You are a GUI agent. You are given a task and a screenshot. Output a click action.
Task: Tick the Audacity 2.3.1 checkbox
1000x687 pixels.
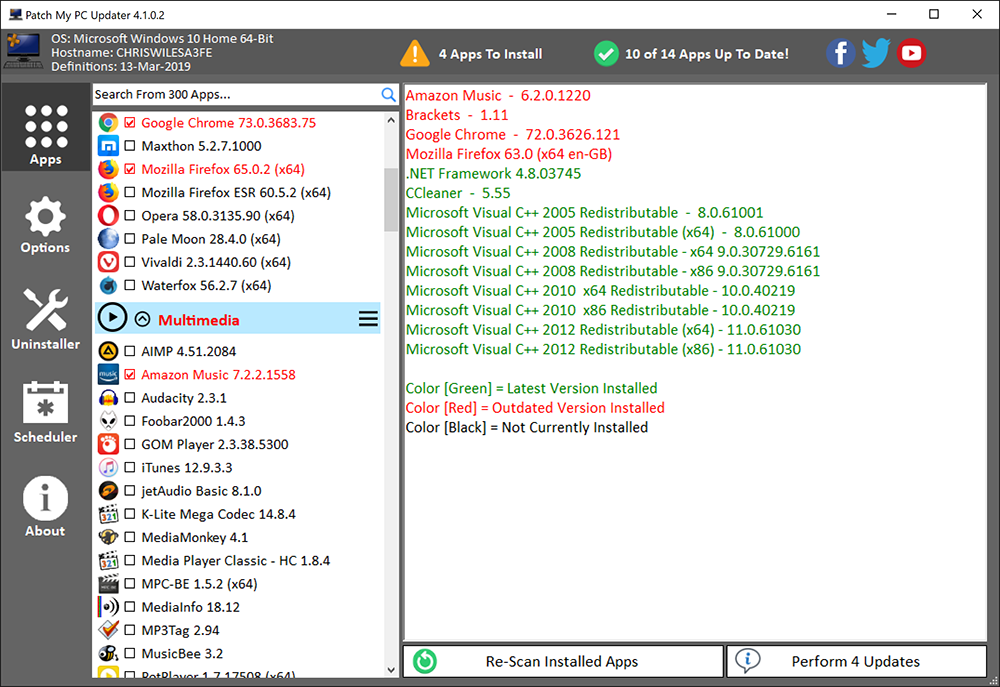click(130, 398)
